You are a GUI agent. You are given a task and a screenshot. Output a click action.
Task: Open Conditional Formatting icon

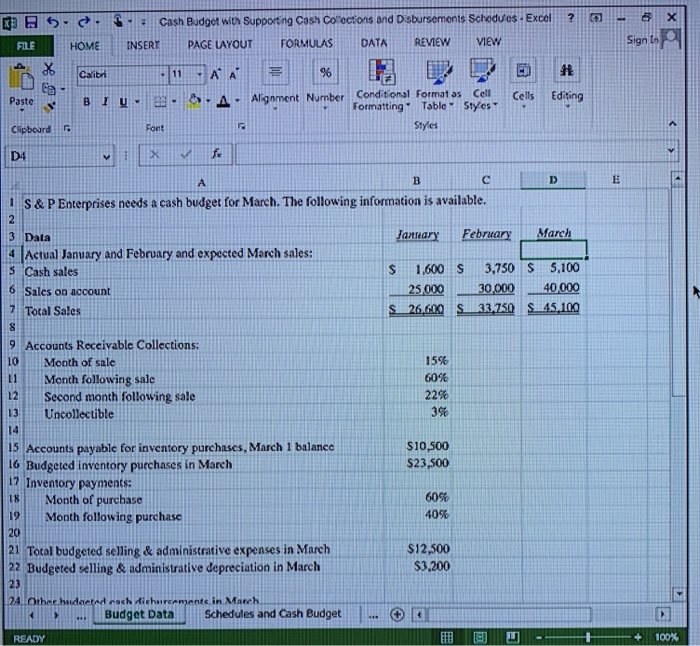381,72
